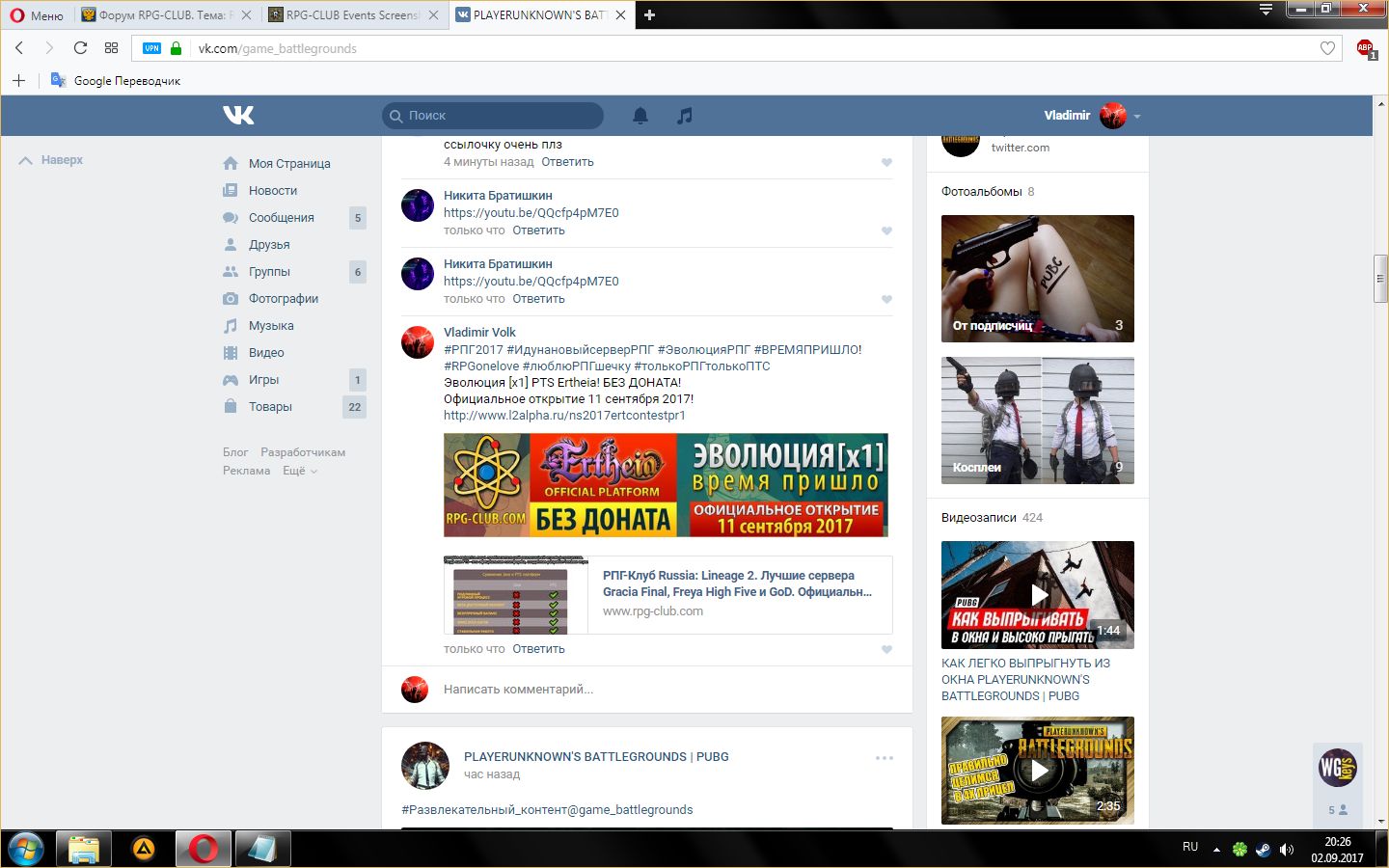Like Vladimir Volk's comment with heart

pos(886,649)
